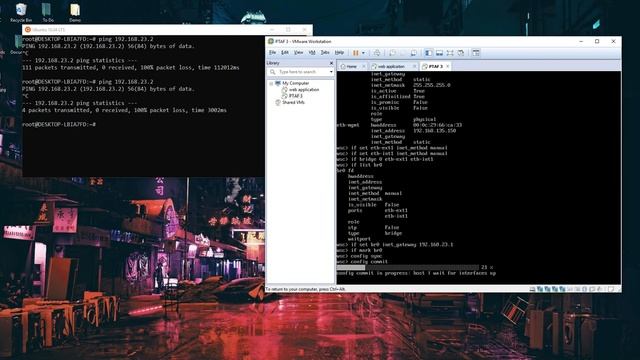Close the web application tab
Viewport: 640px width, 360px height.
(x=414, y=66)
